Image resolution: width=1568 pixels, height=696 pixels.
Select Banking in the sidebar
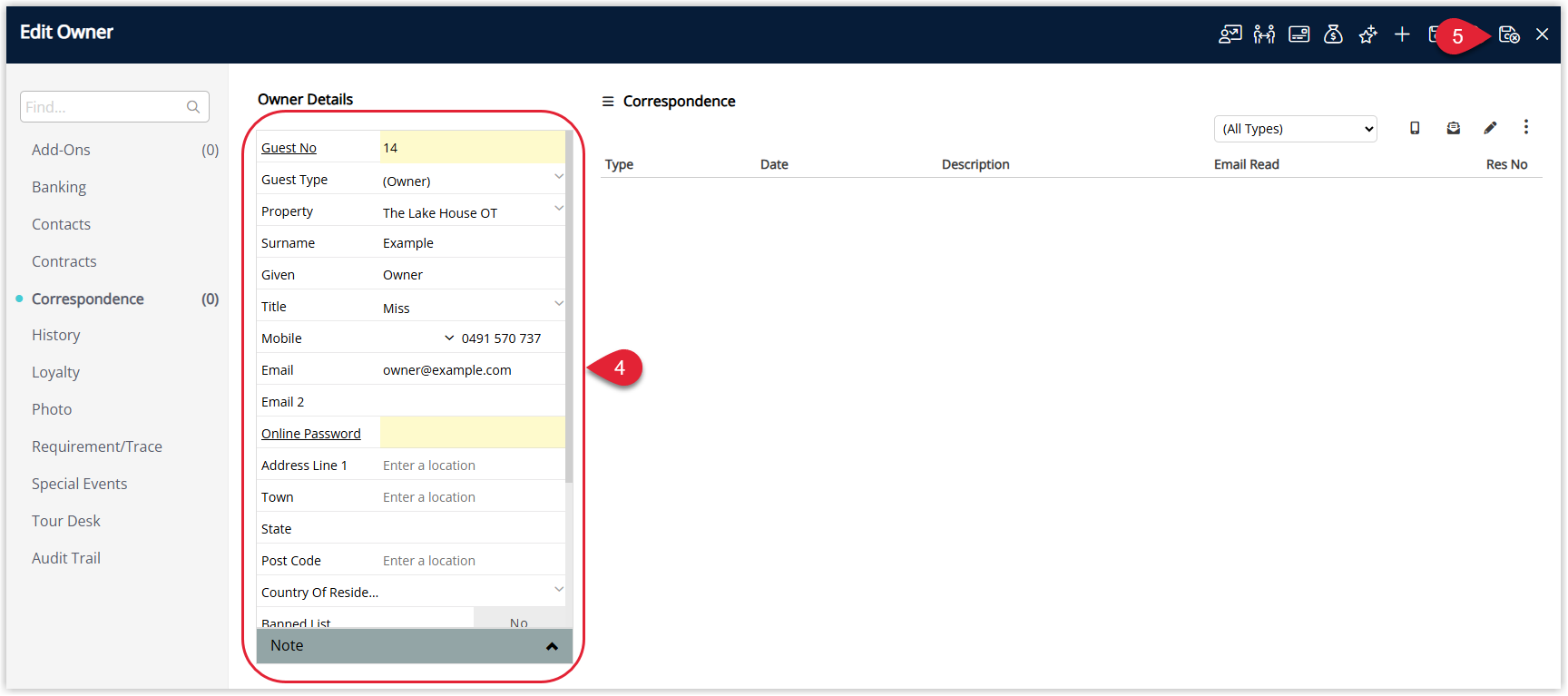pos(59,187)
